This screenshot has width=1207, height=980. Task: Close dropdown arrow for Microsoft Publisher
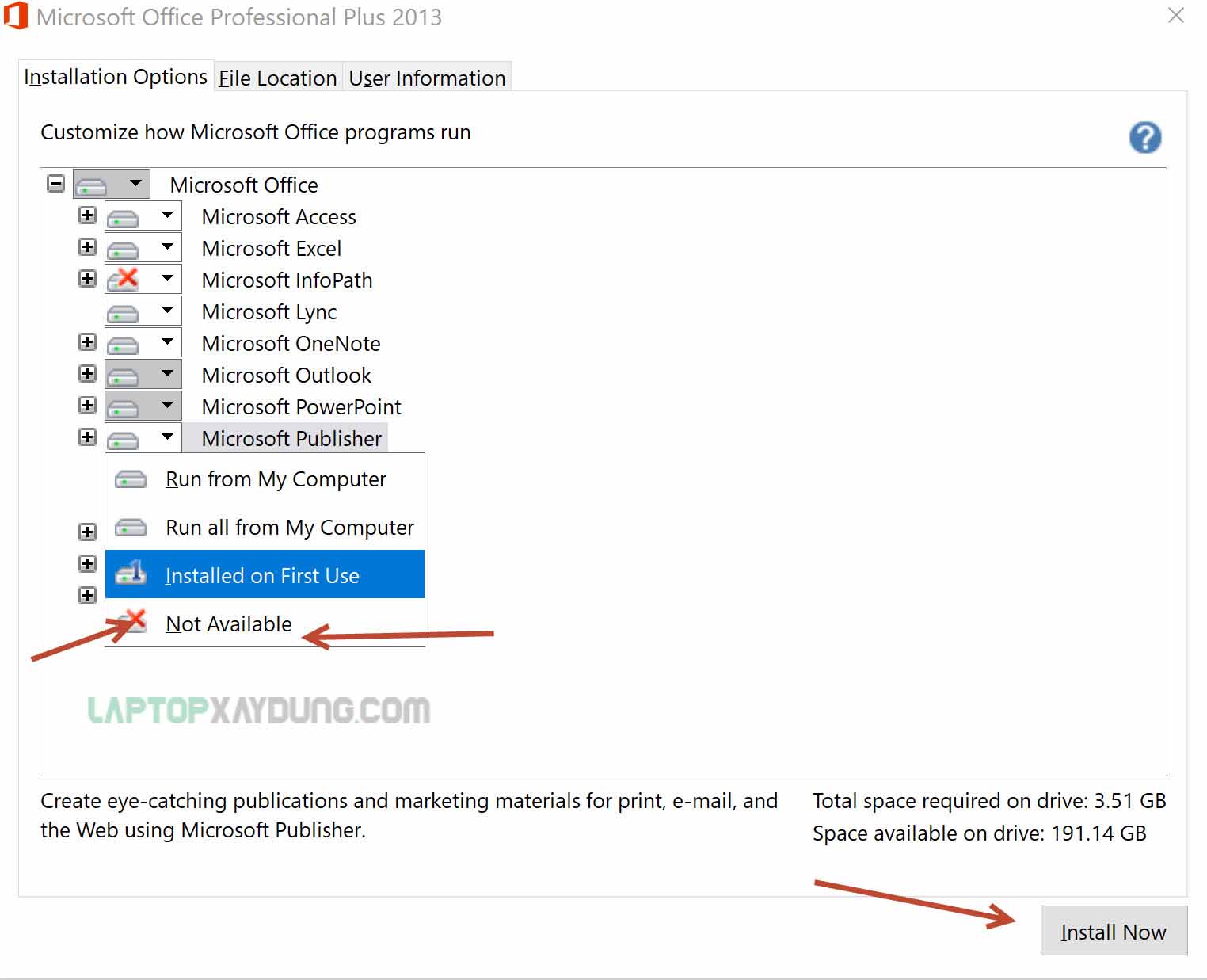[167, 437]
